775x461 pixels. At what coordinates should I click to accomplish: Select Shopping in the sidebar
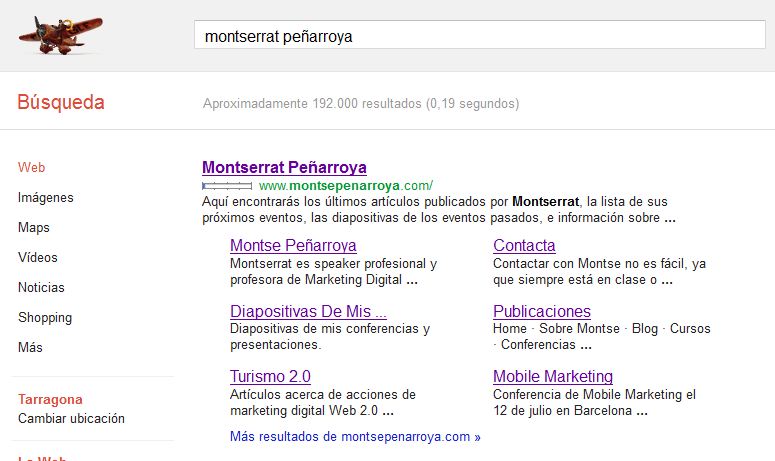pyautogui.click(x=45, y=318)
